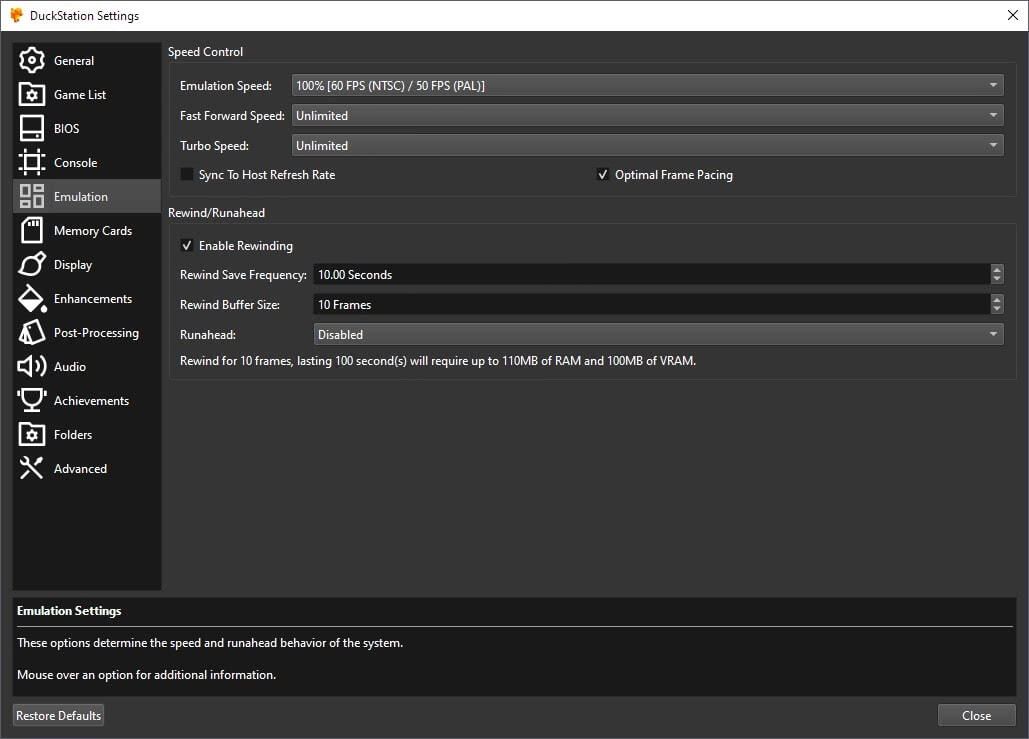Image resolution: width=1029 pixels, height=739 pixels.
Task: Go to the Advanced settings page
Action: 80,469
